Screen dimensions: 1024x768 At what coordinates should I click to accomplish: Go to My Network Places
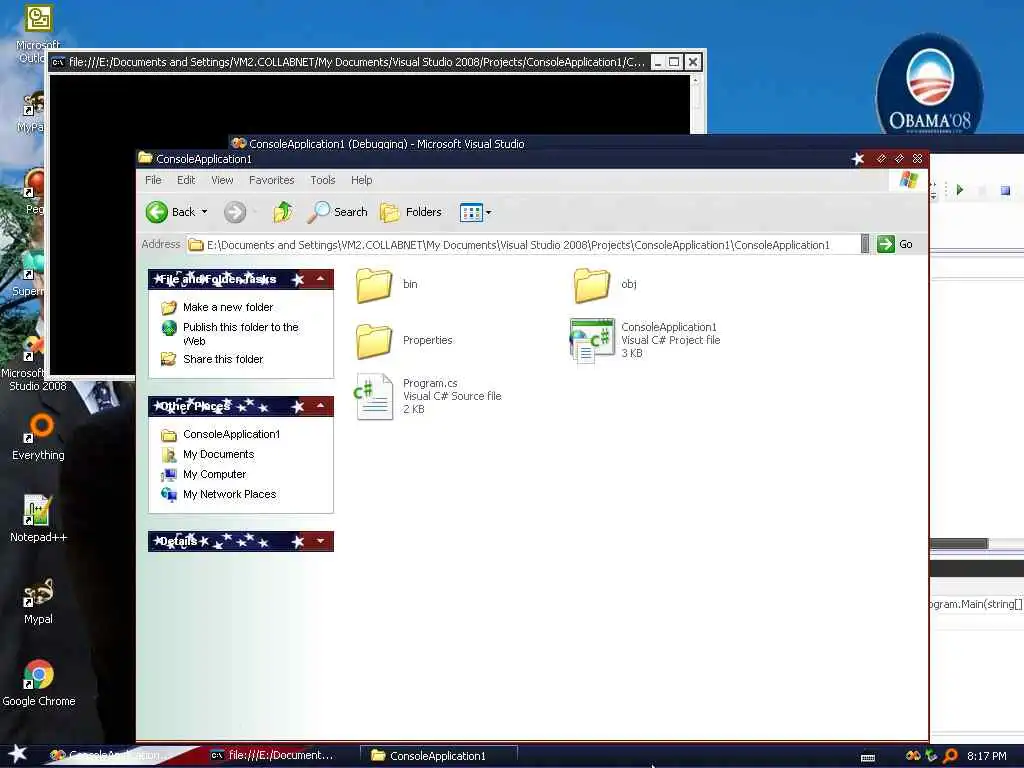click(229, 494)
